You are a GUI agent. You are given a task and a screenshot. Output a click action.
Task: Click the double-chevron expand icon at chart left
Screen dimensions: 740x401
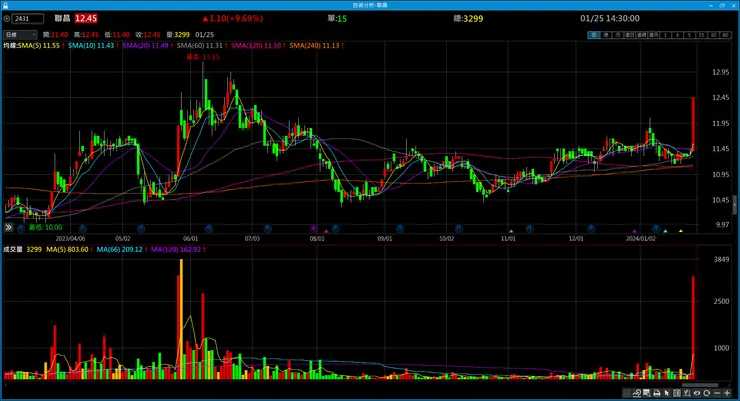[x=8, y=227]
